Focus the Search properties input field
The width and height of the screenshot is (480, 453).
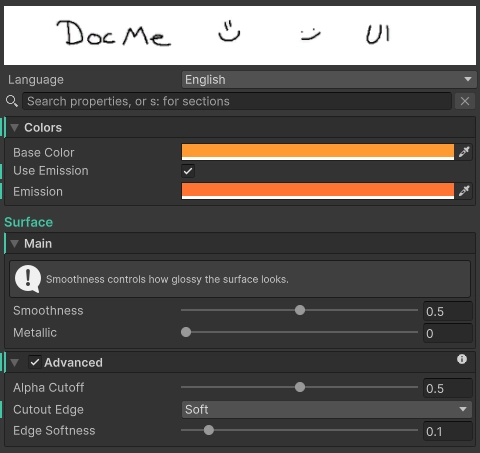coord(237,101)
